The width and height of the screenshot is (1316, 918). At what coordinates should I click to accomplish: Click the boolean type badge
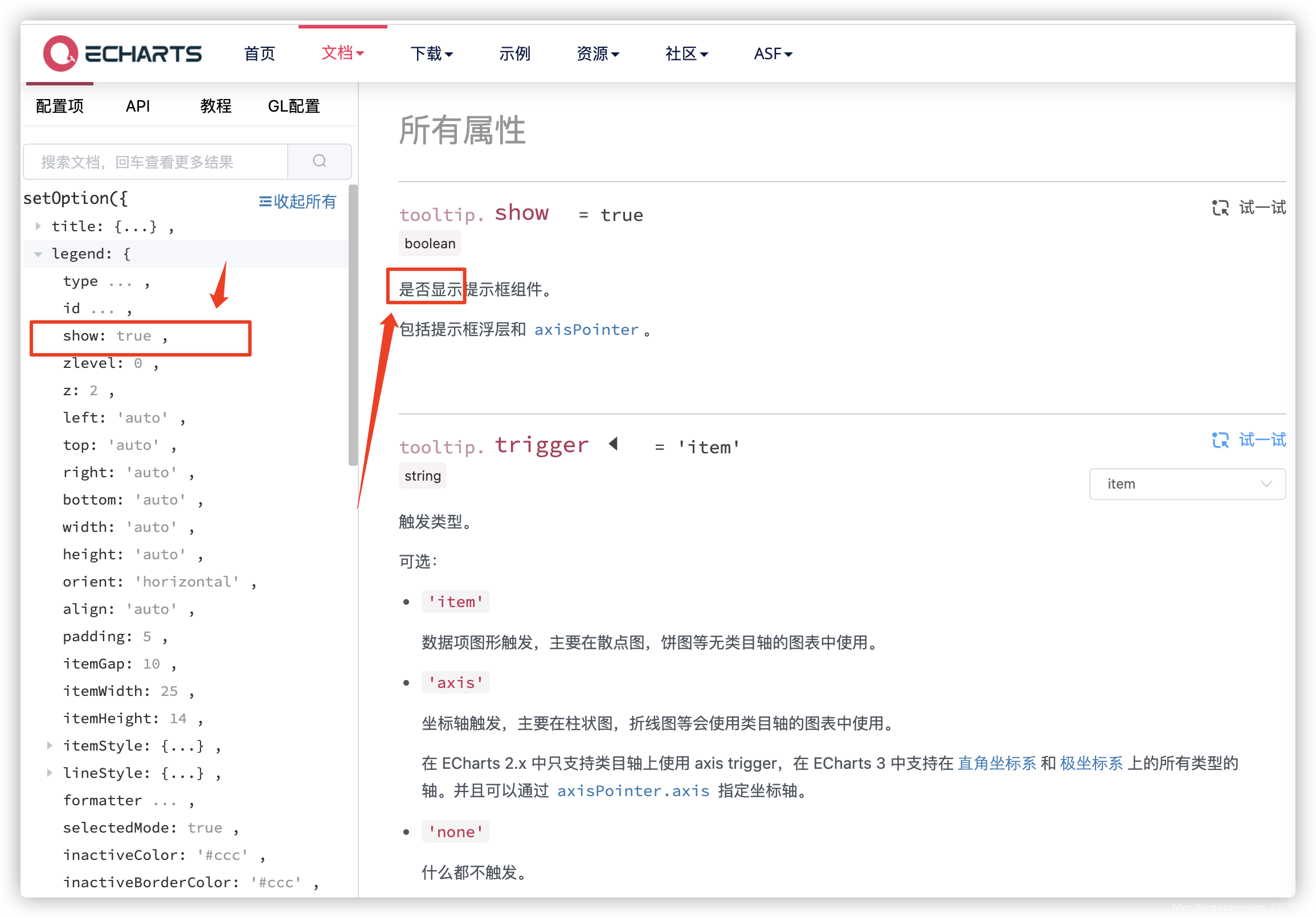(x=430, y=244)
